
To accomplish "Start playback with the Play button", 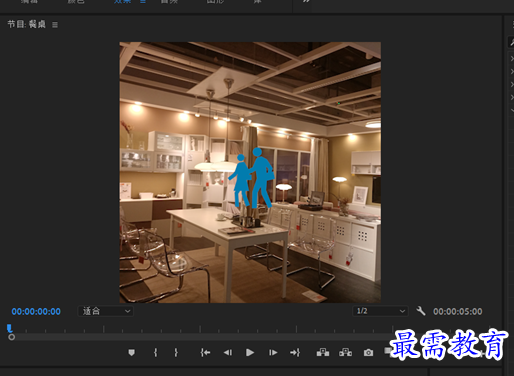I will click(250, 352).
